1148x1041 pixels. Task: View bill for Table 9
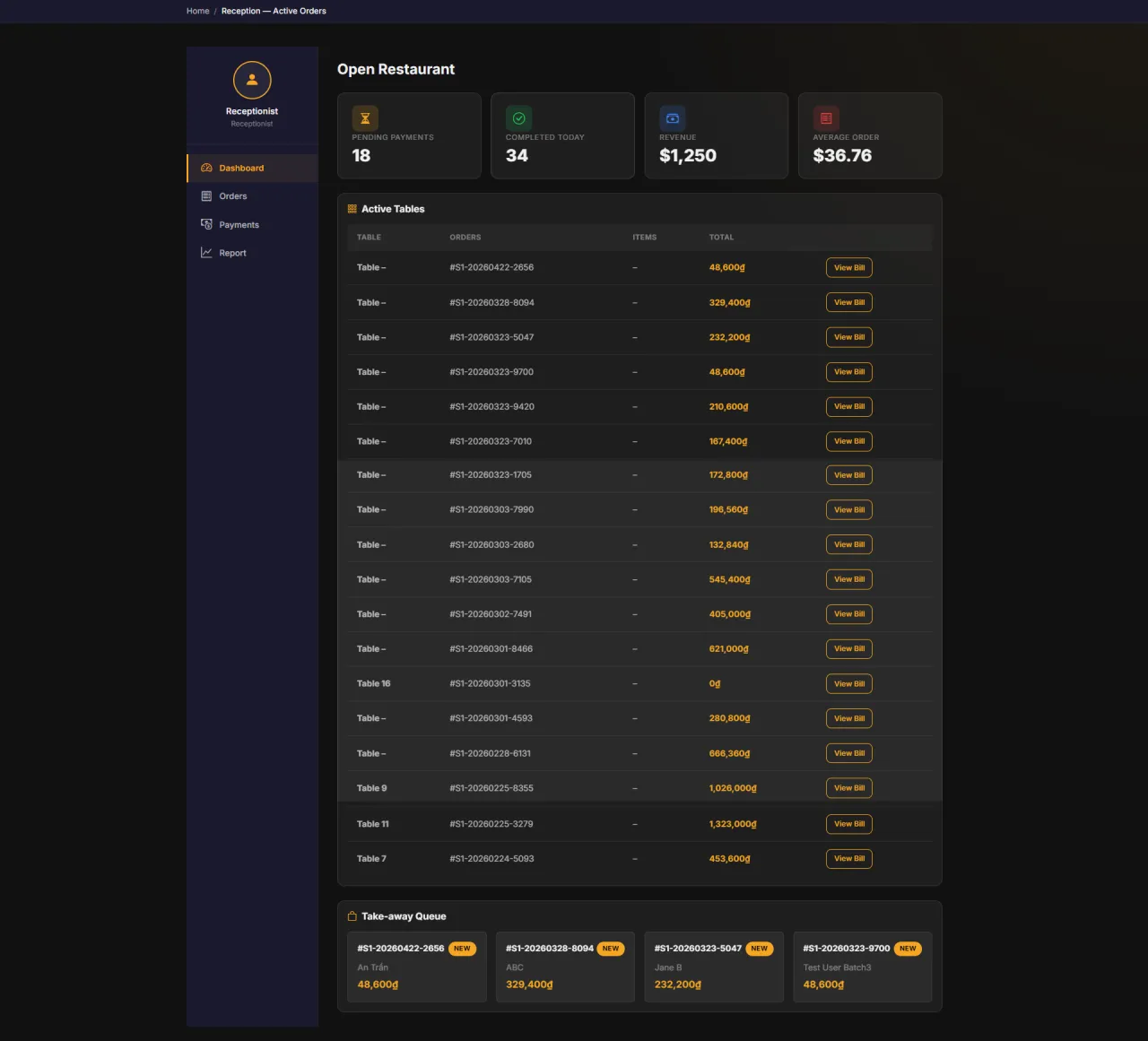(848, 788)
